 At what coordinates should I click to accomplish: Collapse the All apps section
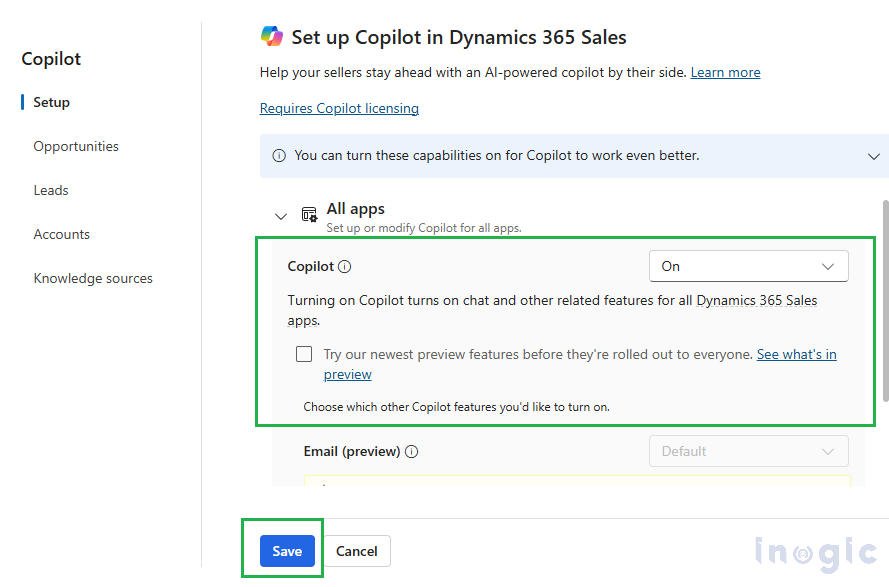[281, 216]
